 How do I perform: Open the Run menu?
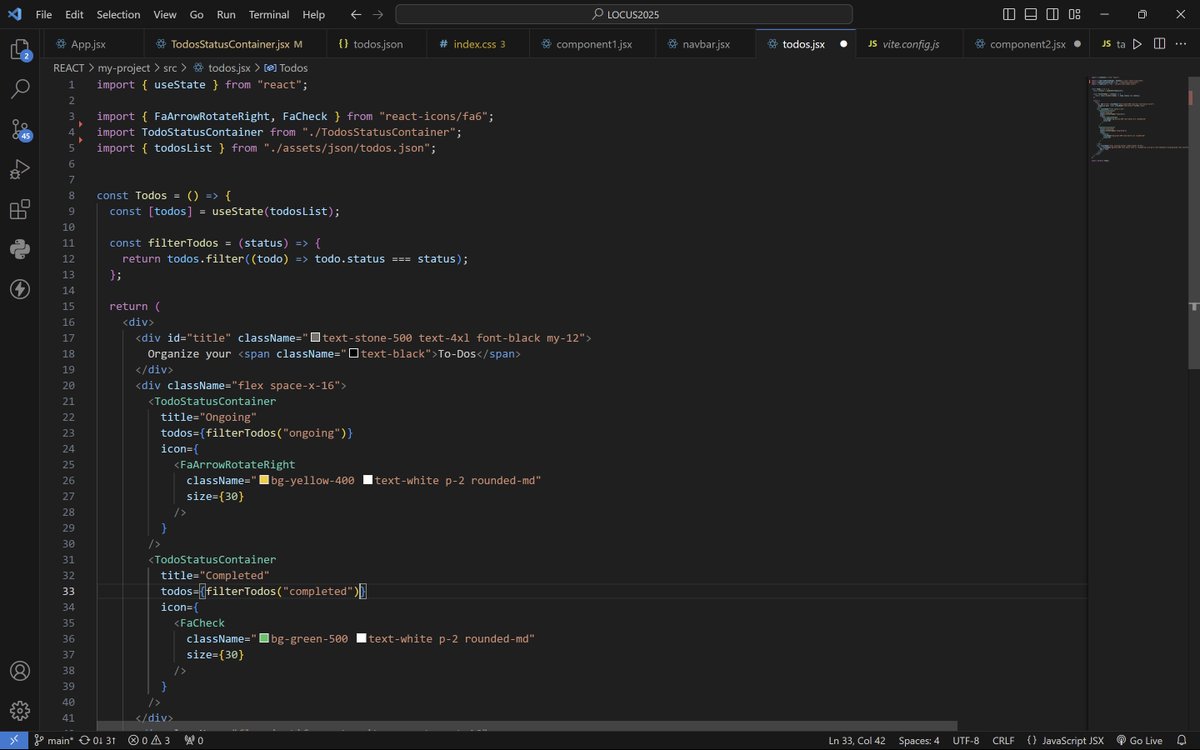click(x=226, y=15)
